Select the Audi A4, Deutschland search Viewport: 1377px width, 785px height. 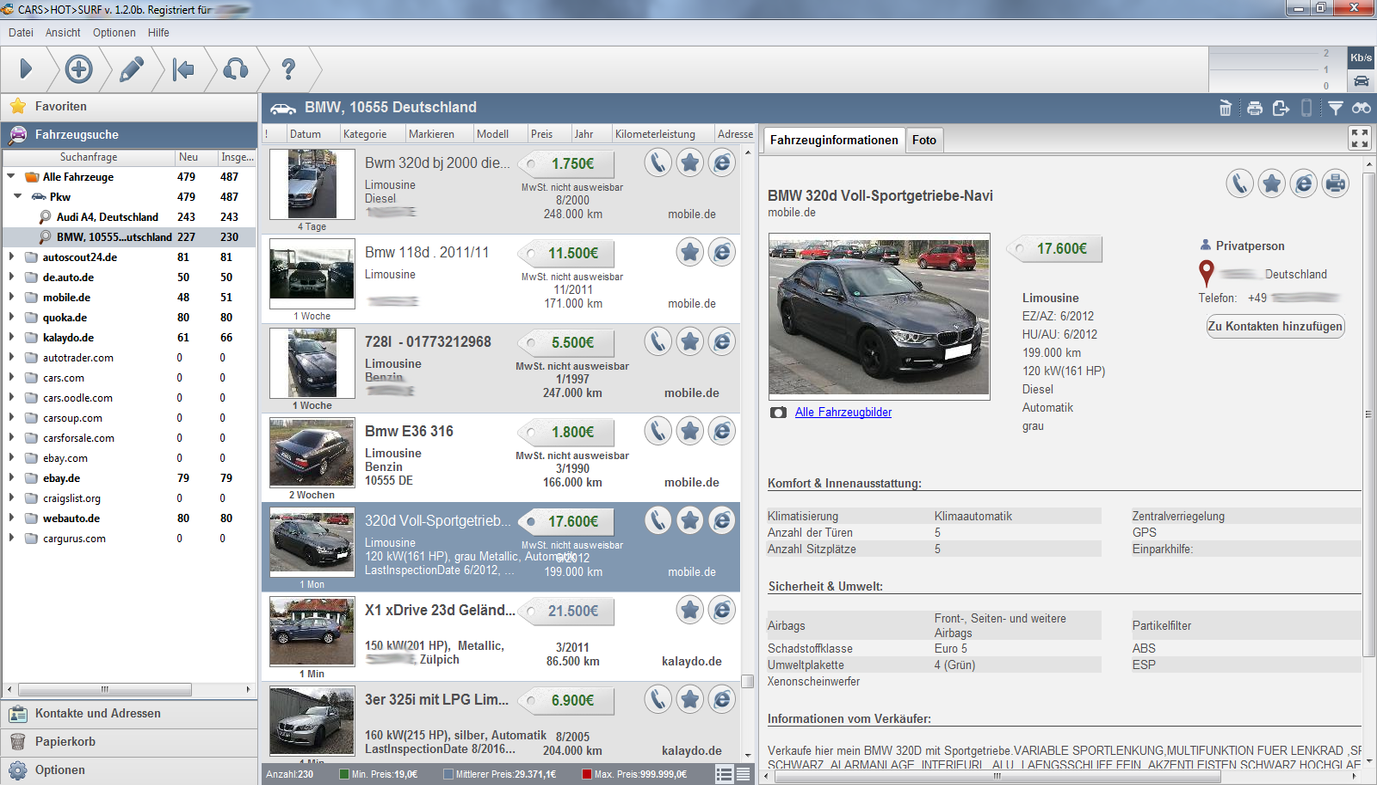click(x=107, y=217)
